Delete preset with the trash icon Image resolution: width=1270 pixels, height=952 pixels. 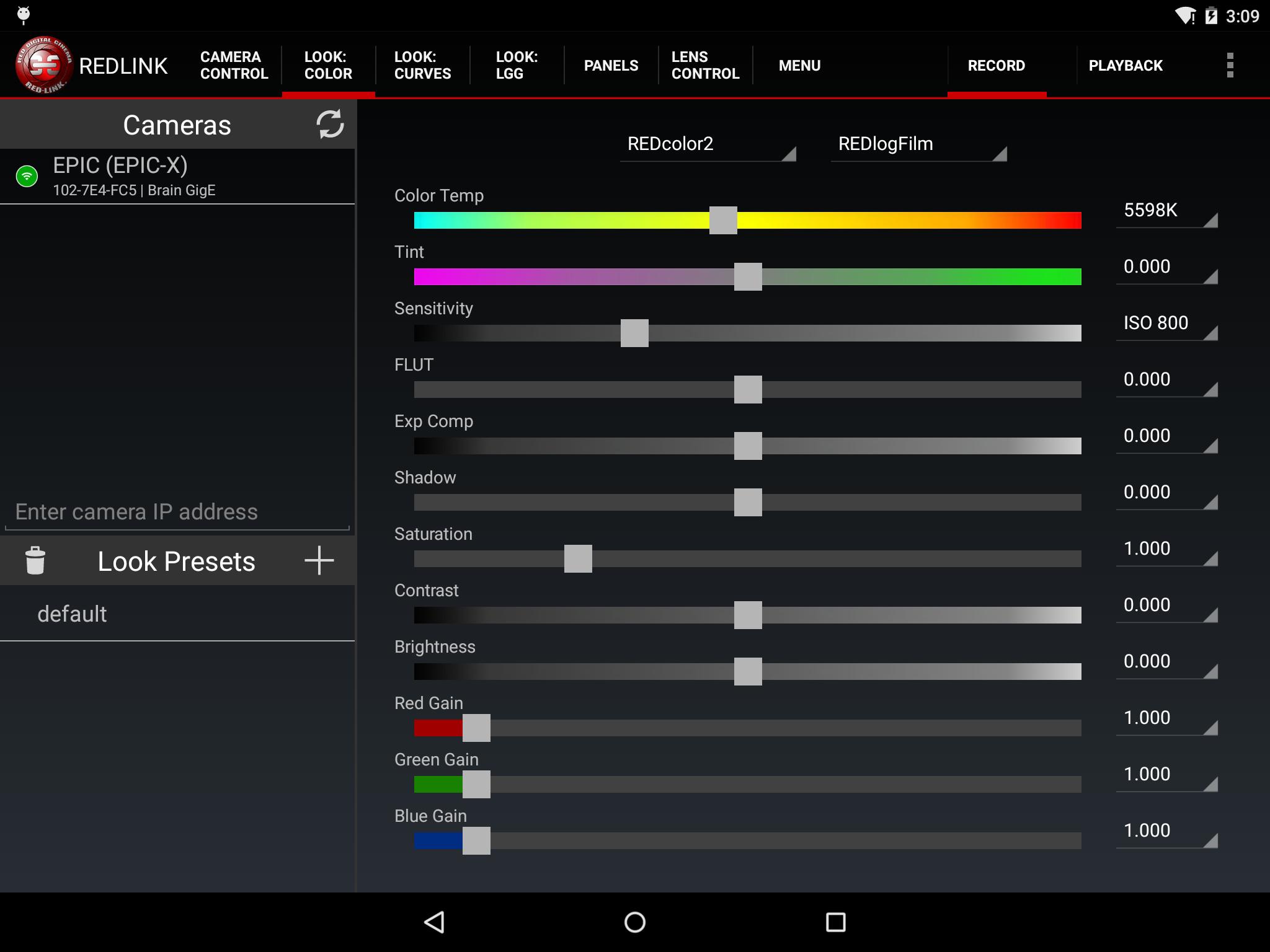point(35,560)
